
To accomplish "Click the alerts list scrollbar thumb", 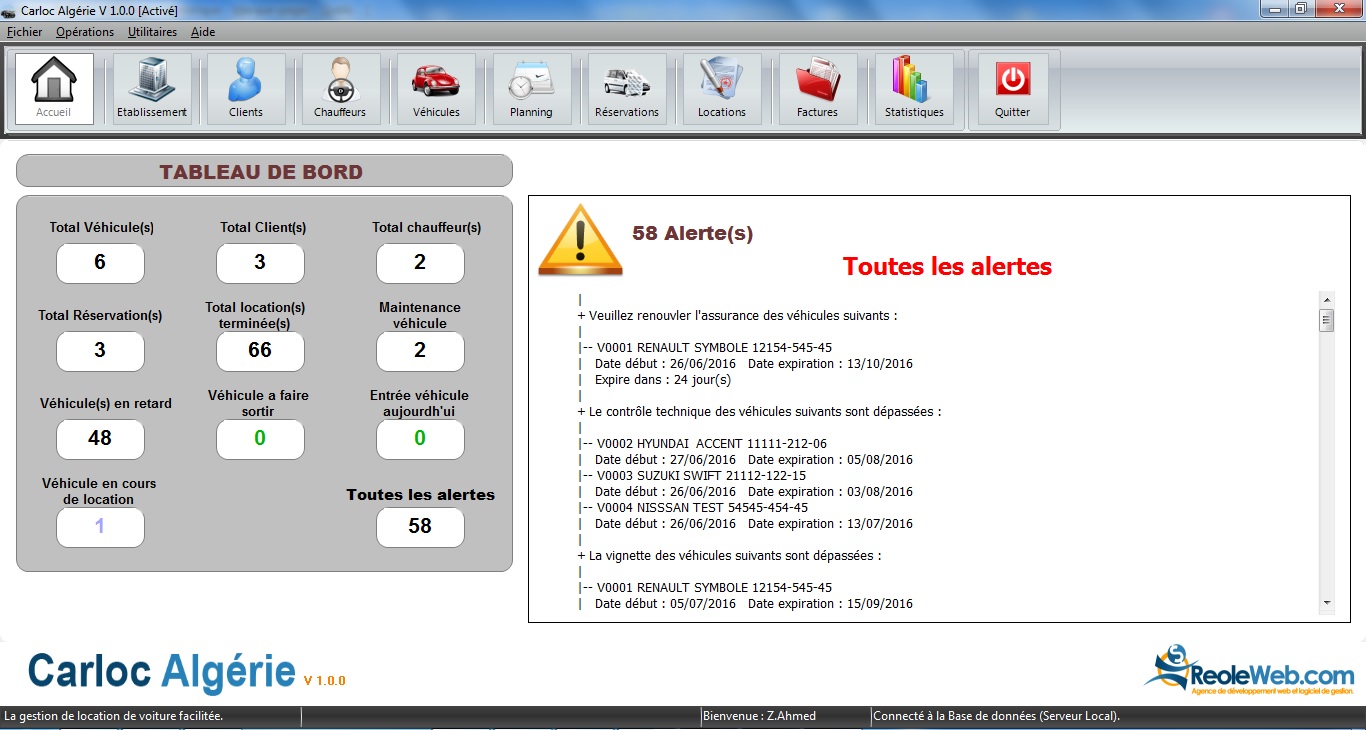I will tap(1327, 321).
